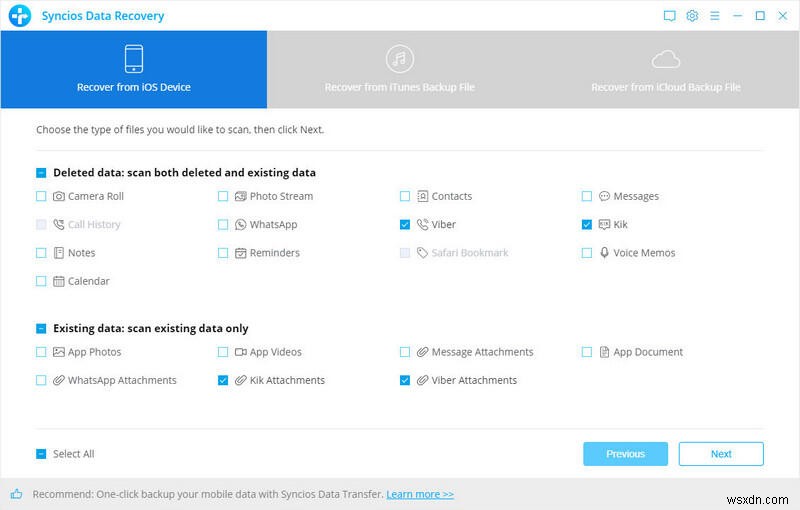Click the App Videos camera icon

[x=240, y=352]
